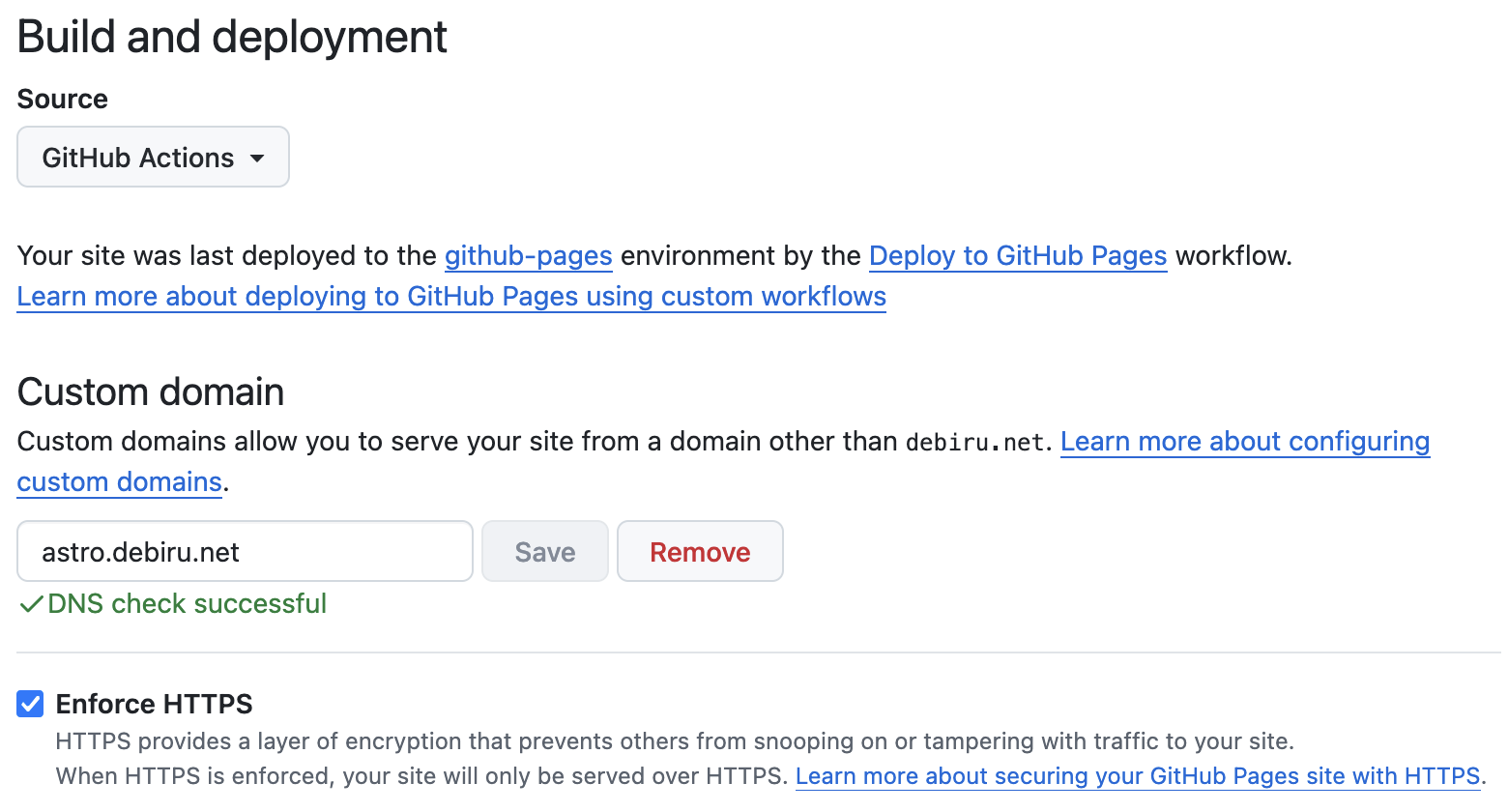Click the DNS check successful status text
This screenshot has height=812, width=1508.
tap(184, 603)
